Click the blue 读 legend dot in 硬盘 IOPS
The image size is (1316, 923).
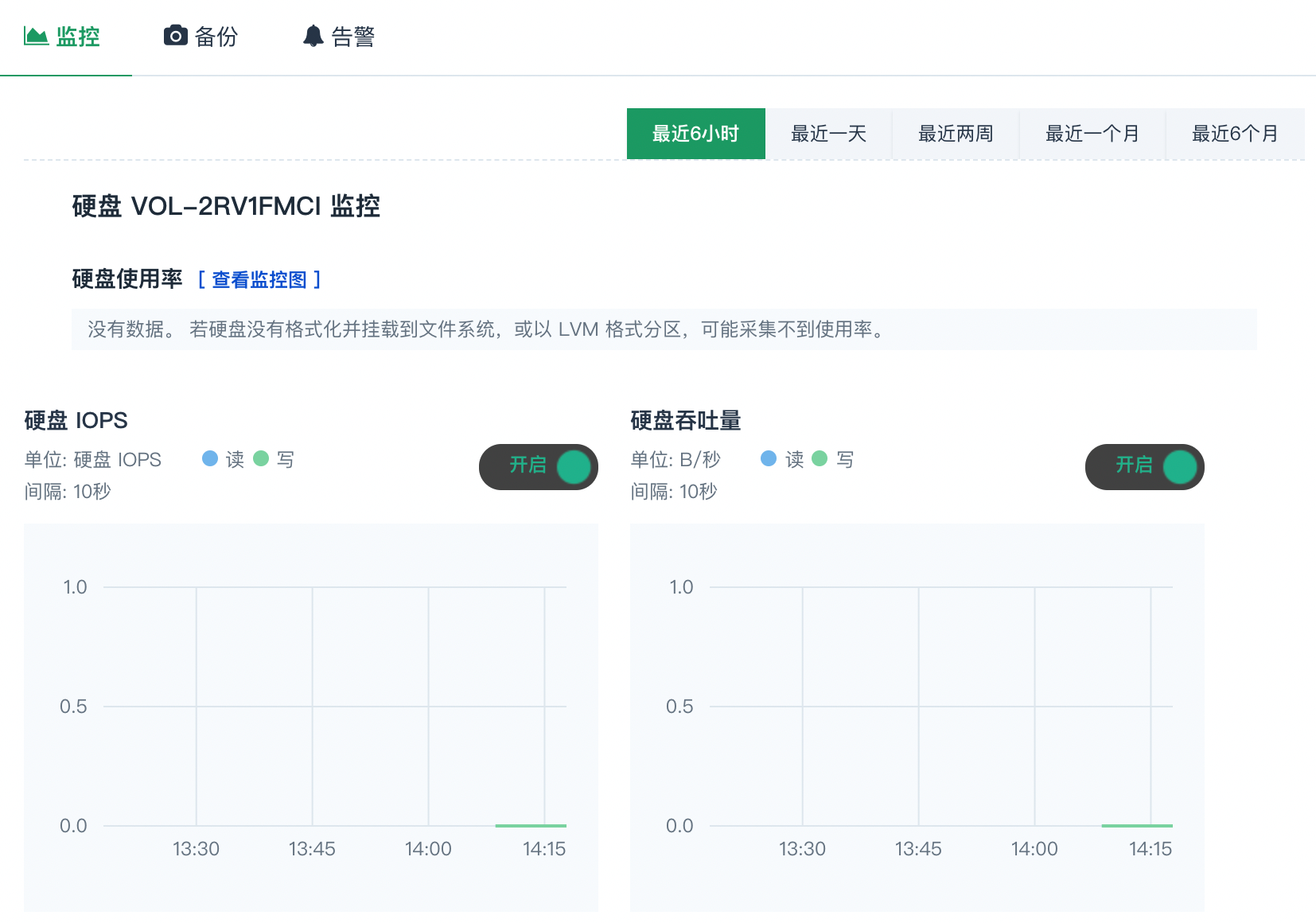(x=210, y=458)
